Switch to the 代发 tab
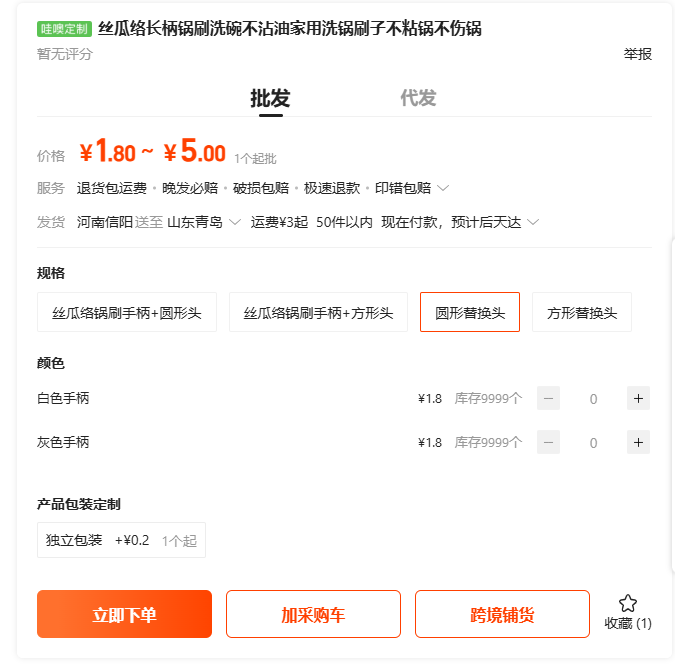 (x=418, y=98)
